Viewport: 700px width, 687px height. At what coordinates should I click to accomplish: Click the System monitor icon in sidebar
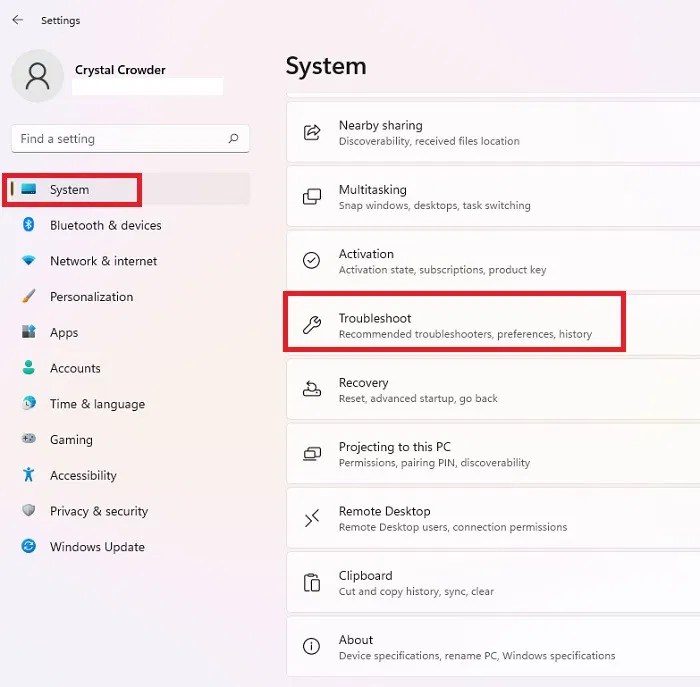click(x=29, y=189)
